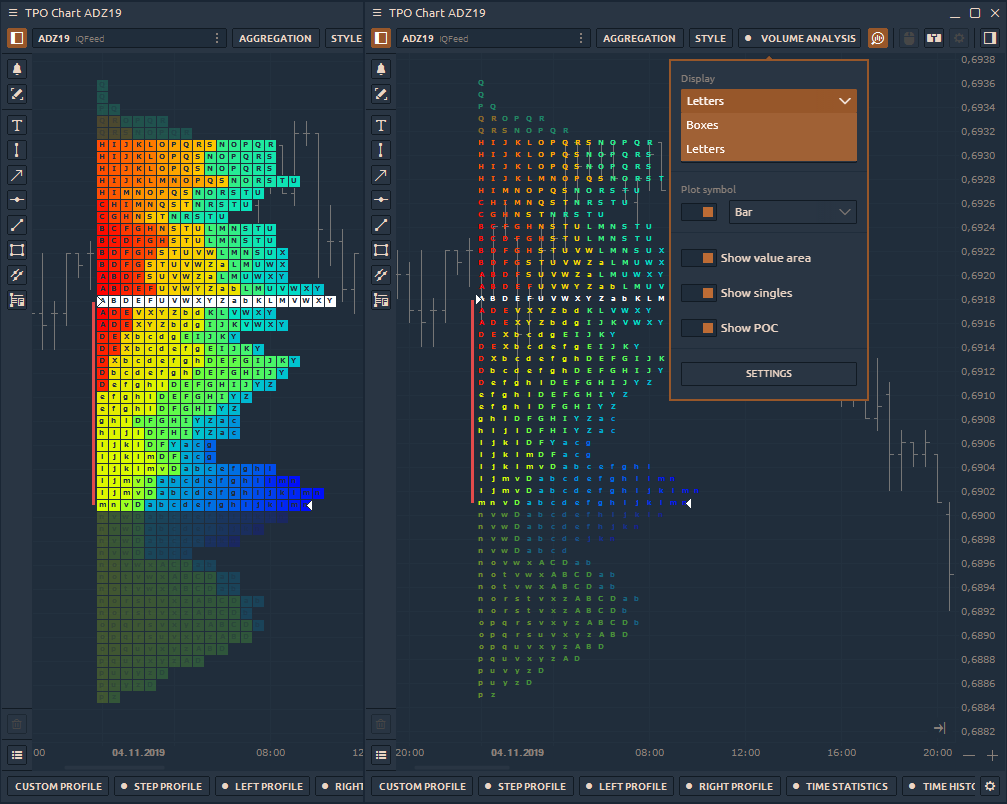Screen dimensions: 1007x804
Task: Toggle Show value area switch
Action: (x=699, y=258)
